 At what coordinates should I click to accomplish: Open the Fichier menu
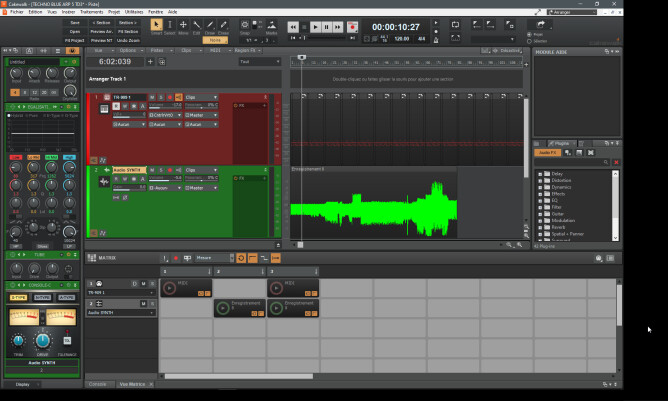pos(17,12)
